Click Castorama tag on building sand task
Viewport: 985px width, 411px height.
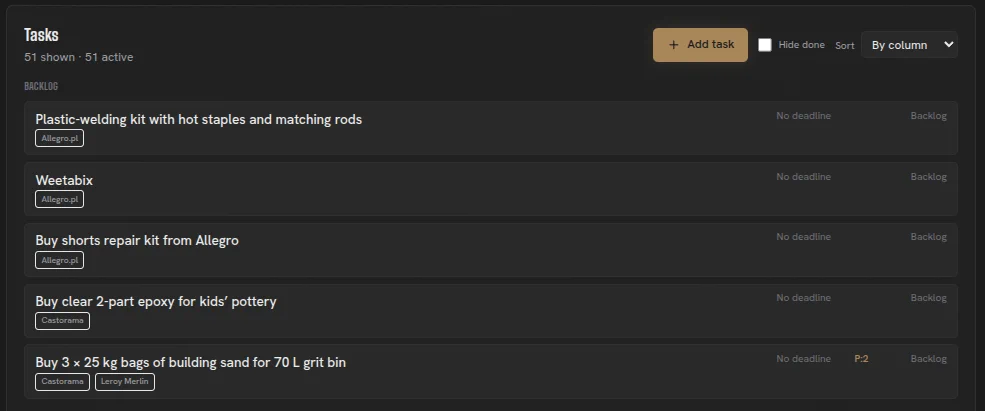(x=62, y=382)
